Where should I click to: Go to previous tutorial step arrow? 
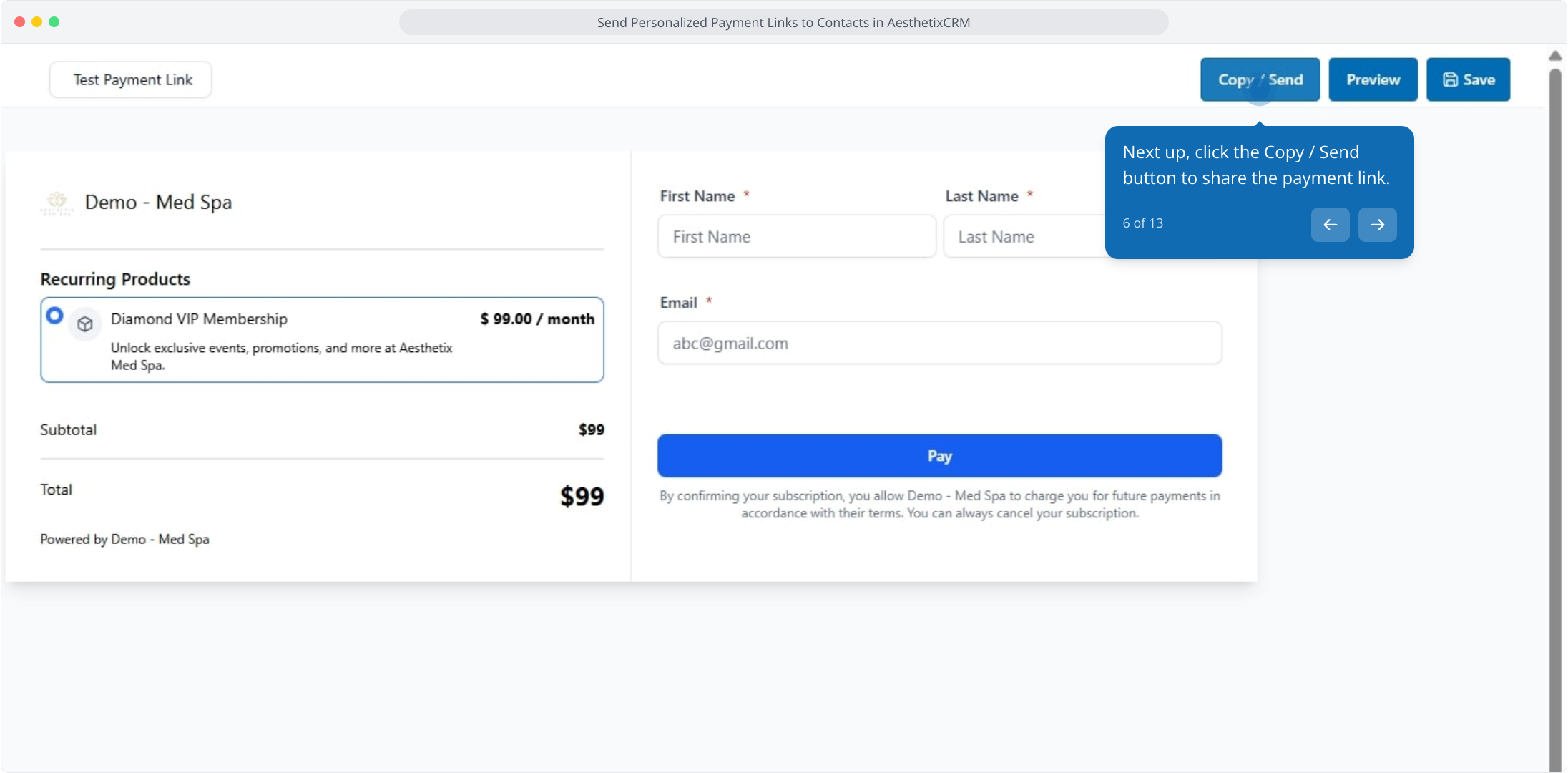1330,225
